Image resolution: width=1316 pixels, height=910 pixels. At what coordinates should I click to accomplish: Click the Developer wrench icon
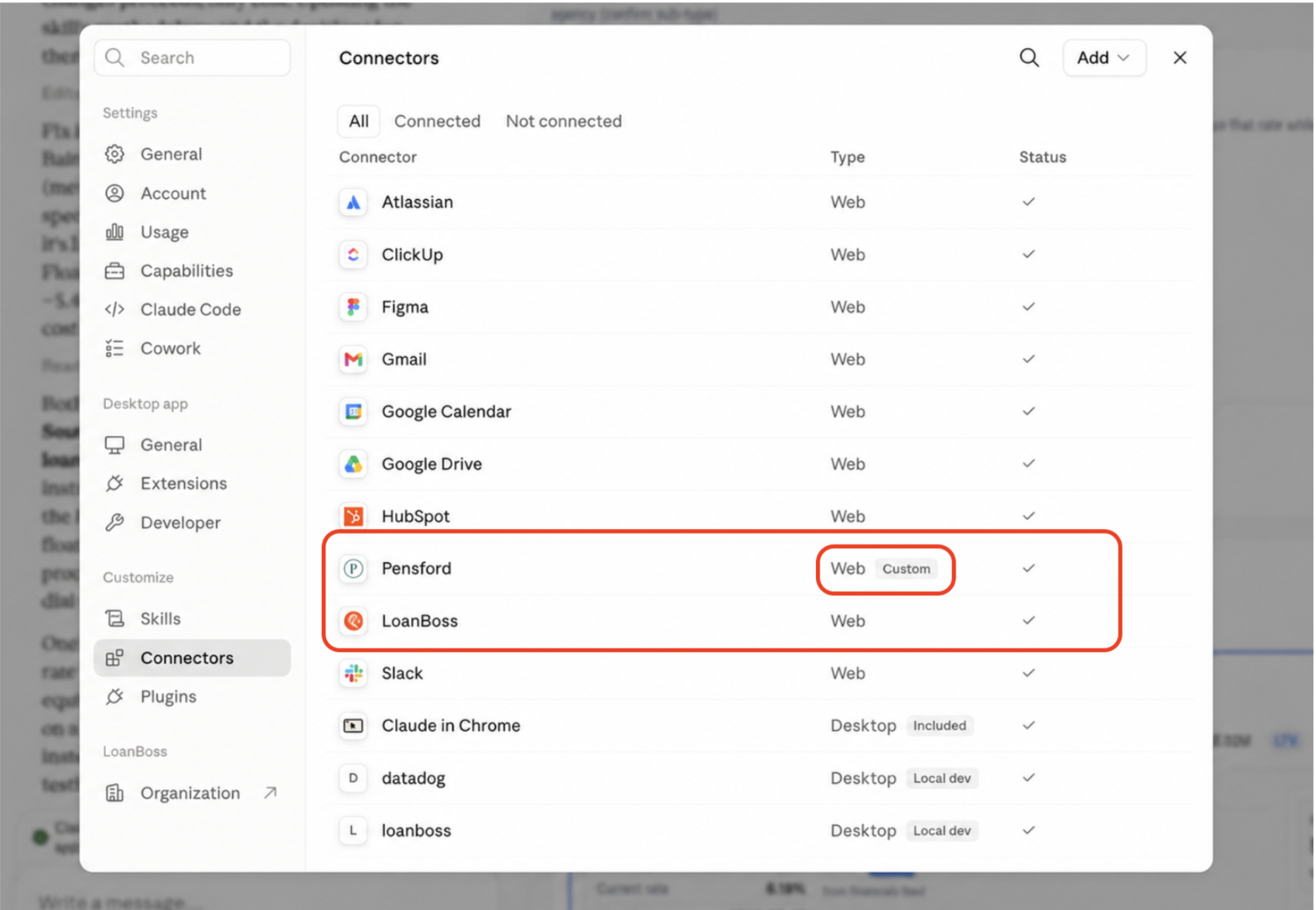114,523
